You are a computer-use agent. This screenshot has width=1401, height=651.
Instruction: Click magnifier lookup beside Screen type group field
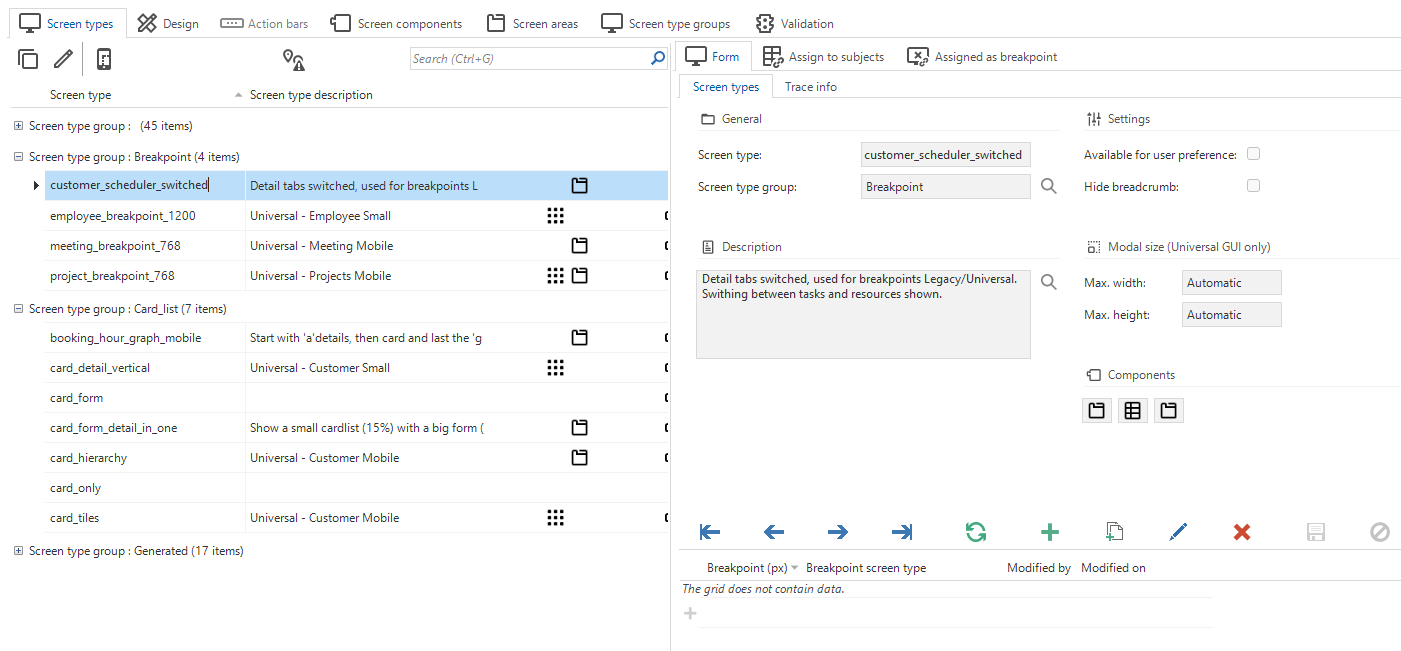tap(1048, 186)
